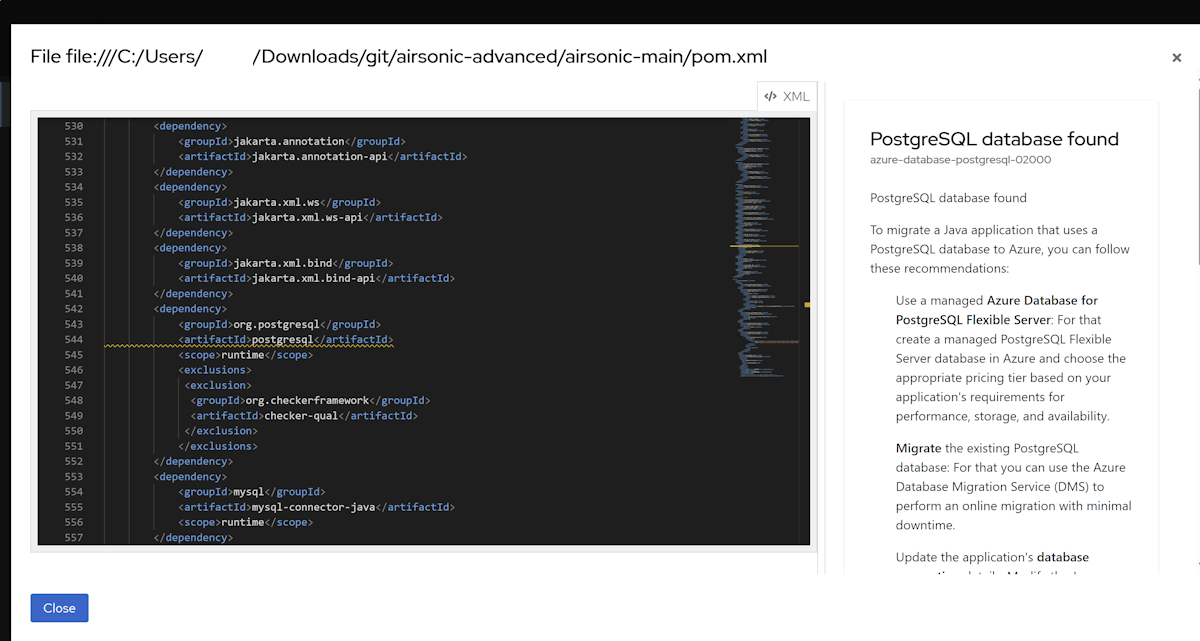The width and height of the screenshot is (1200, 641).
Task: Click the bold Migrate recommendation text
Action: point(919,448)
